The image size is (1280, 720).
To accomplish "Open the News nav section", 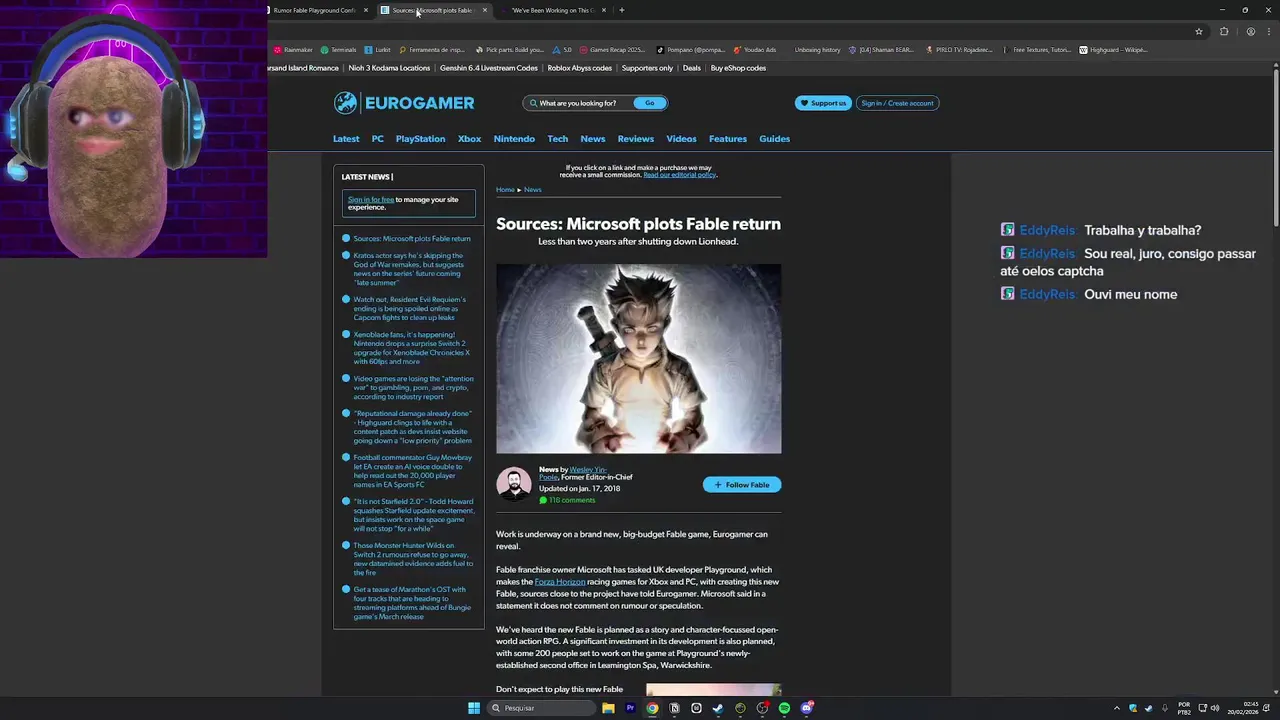I will point(593,139).
